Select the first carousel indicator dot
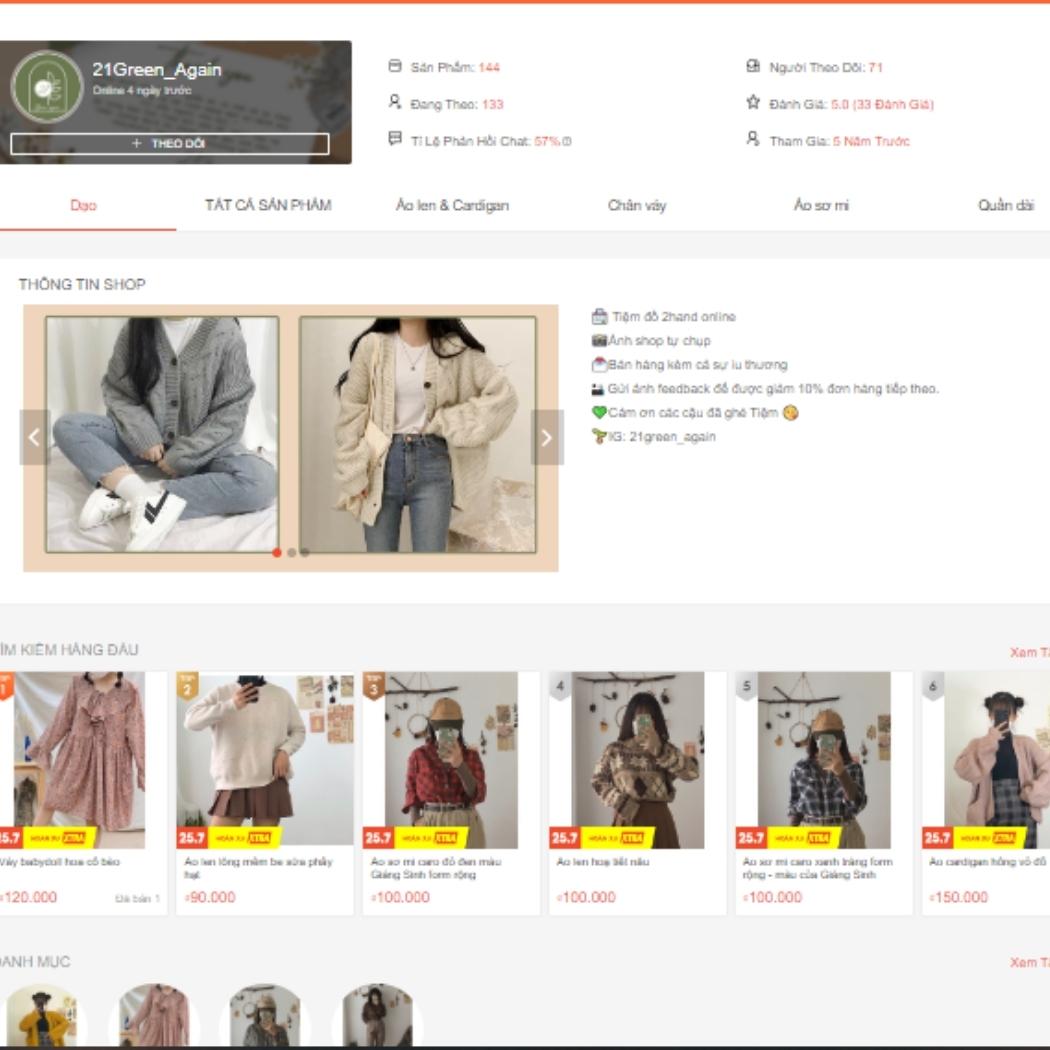Viewport: 1050px width, 1050px height. tap(277, 552)
